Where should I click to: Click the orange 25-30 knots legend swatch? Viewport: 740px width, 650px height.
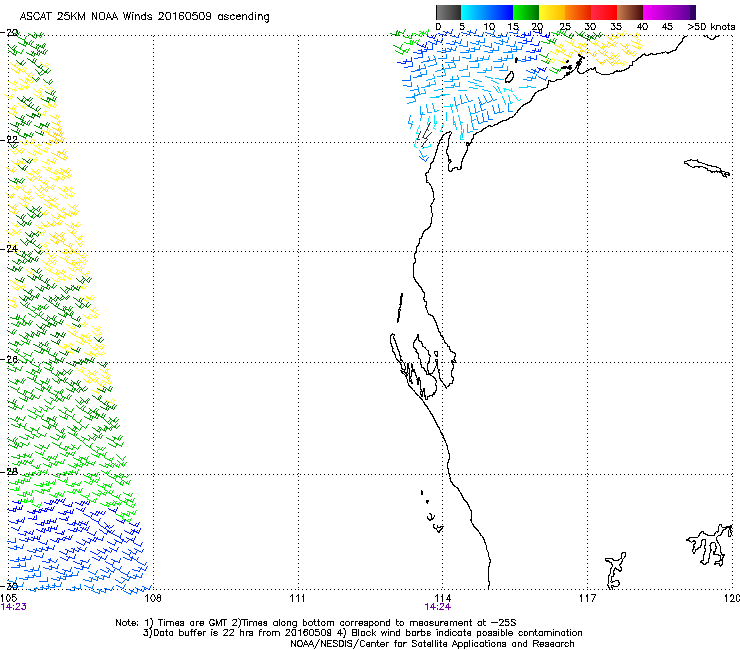(x=578, y=12)
